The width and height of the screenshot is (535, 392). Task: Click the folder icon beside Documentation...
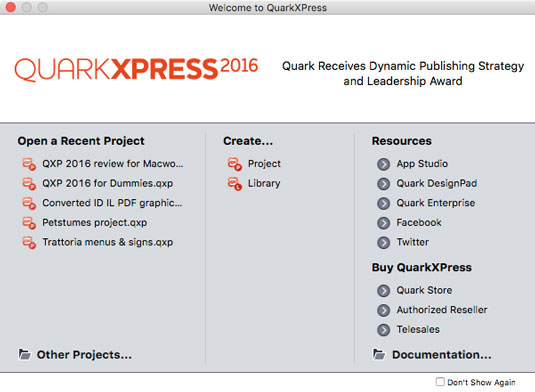point(379,354)
